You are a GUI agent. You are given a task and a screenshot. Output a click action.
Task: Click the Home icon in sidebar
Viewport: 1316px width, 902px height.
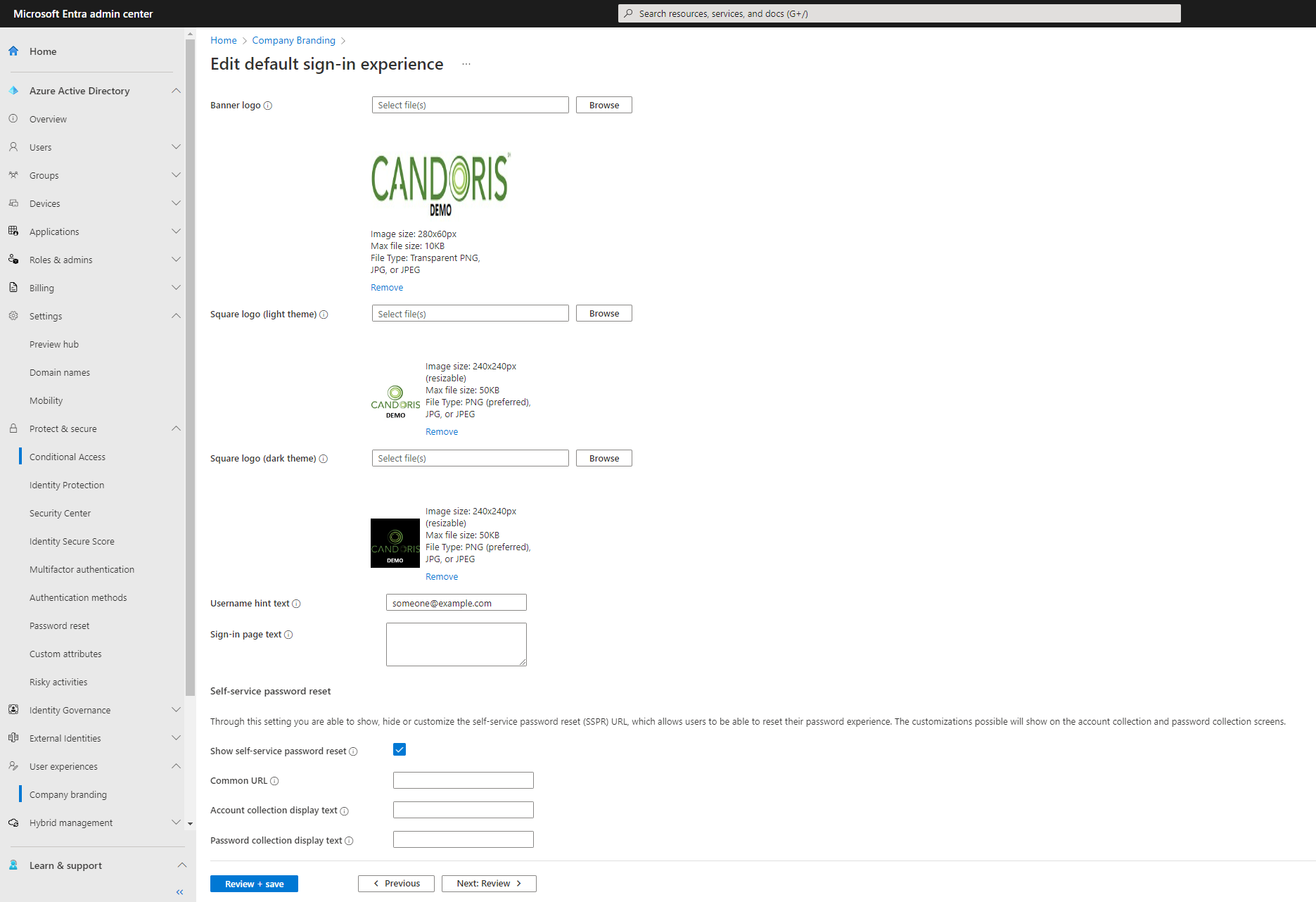tap(13, 51)
